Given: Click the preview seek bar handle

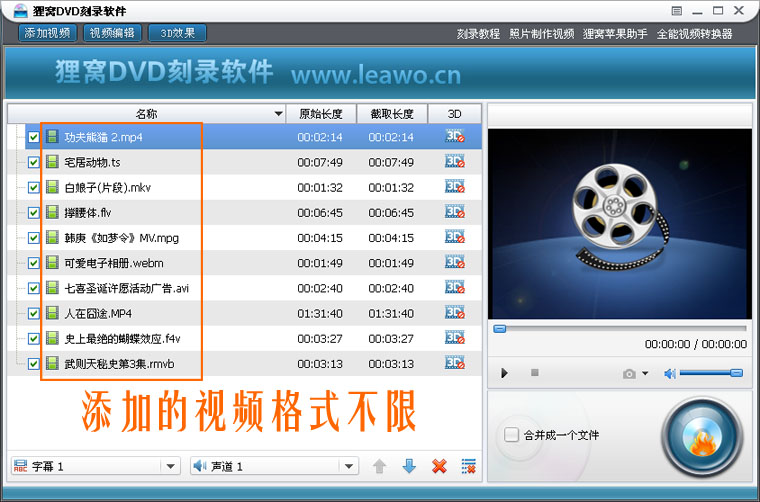Looking at the screenshot, I should pyautogui.click(x=500, y=329).
